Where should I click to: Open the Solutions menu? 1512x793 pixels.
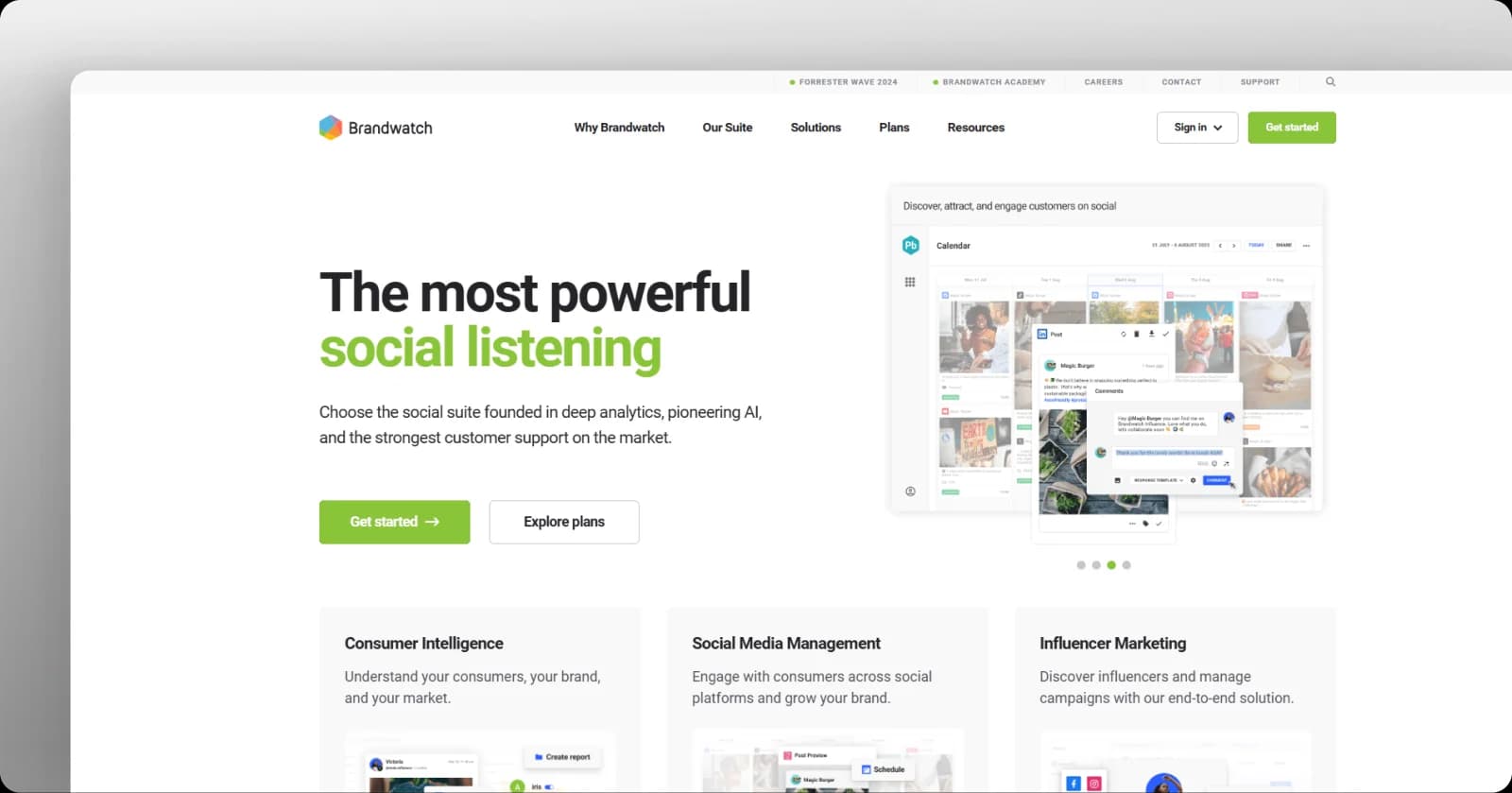[816, 128]
